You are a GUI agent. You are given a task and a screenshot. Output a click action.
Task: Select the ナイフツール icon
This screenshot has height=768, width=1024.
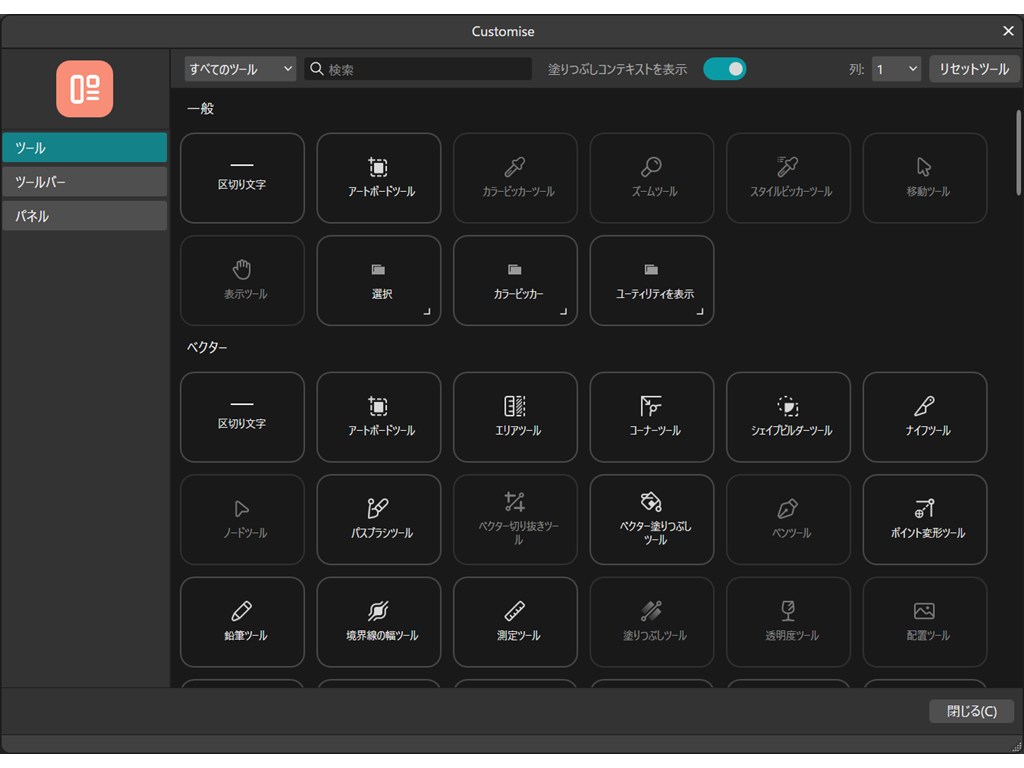click(924, 406)
